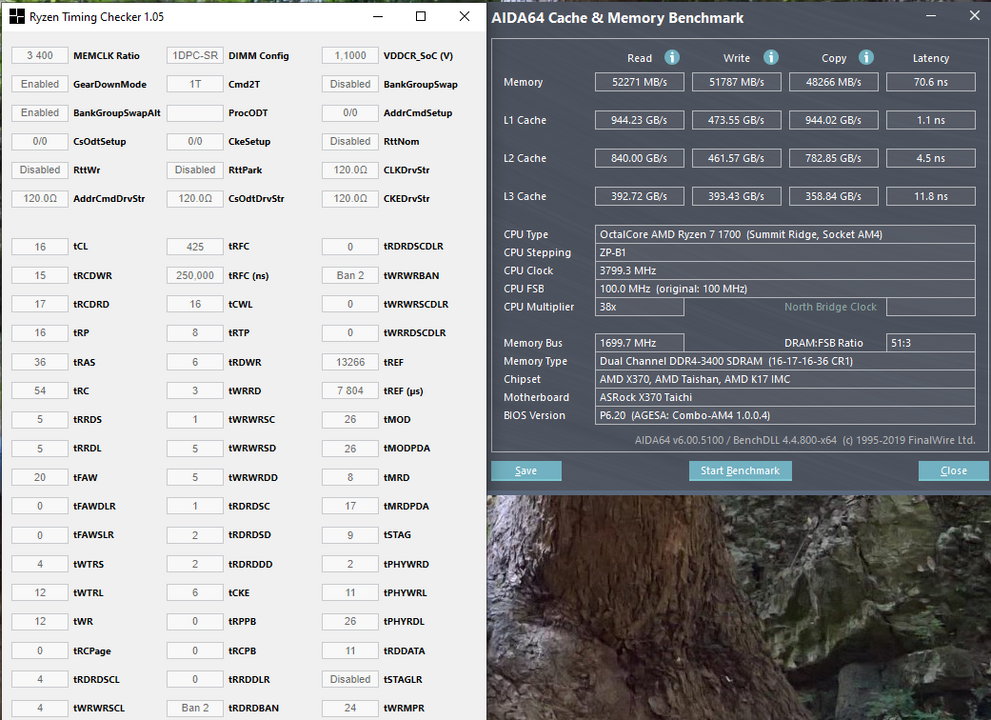Image resolution: width=991 pixels, height=720 pixels.
Task: Click the tWRMPR value 24 field
Action: 350,708
